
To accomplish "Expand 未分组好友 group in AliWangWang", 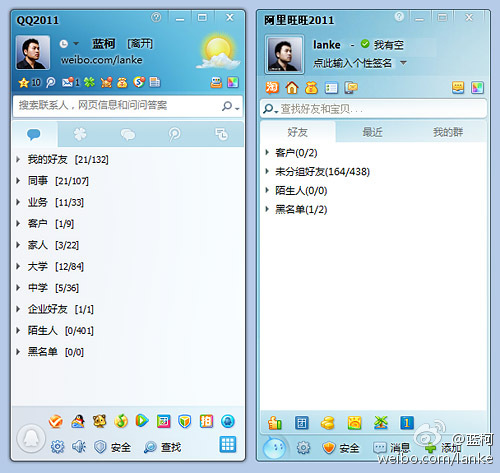I will coord(267,171).
